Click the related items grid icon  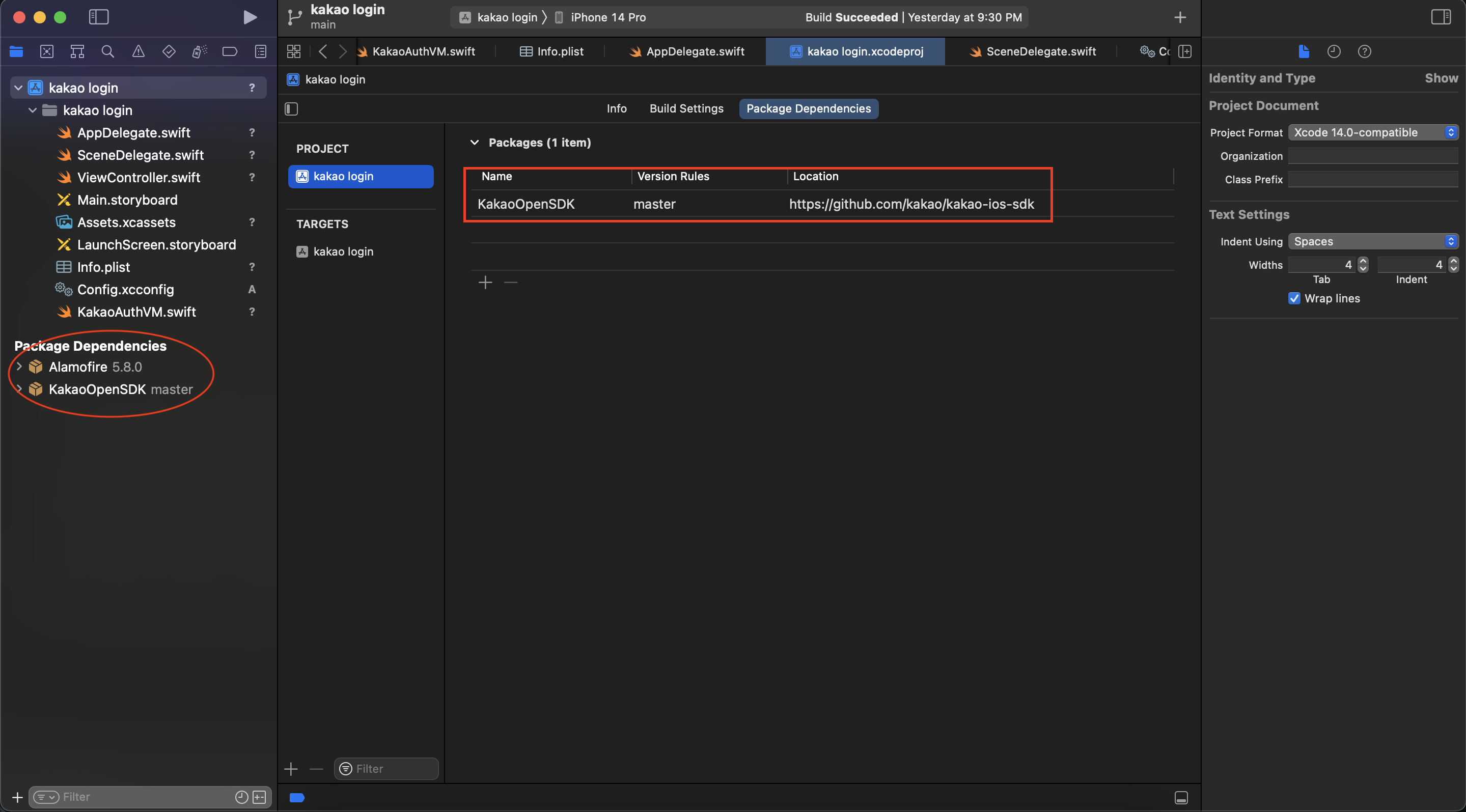click(x=294, y=52)
